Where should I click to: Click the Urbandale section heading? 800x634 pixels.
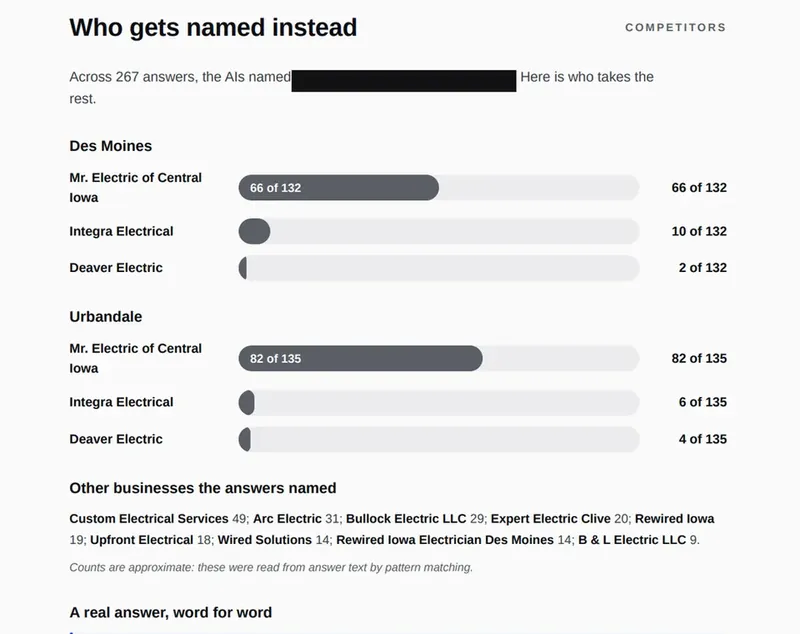coord(106,317)
